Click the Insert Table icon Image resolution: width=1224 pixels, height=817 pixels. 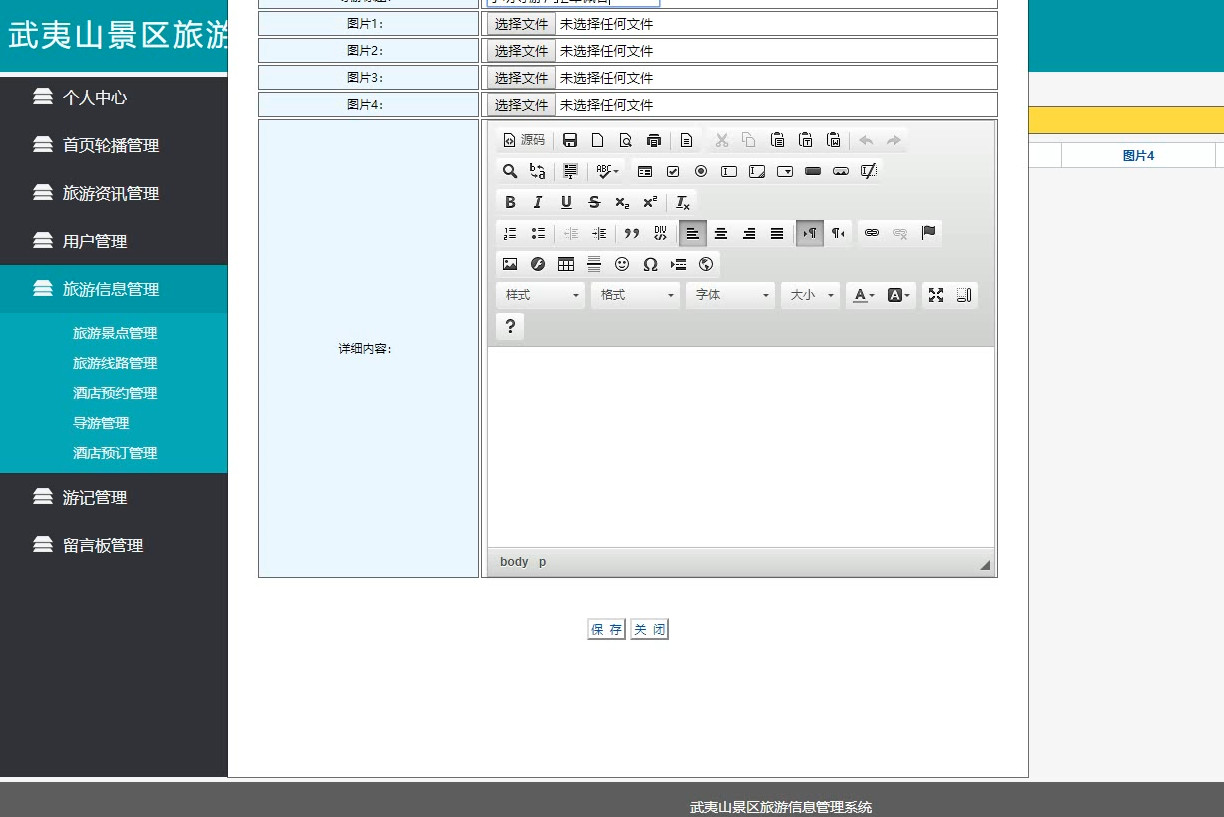click(x=566, y=264)
